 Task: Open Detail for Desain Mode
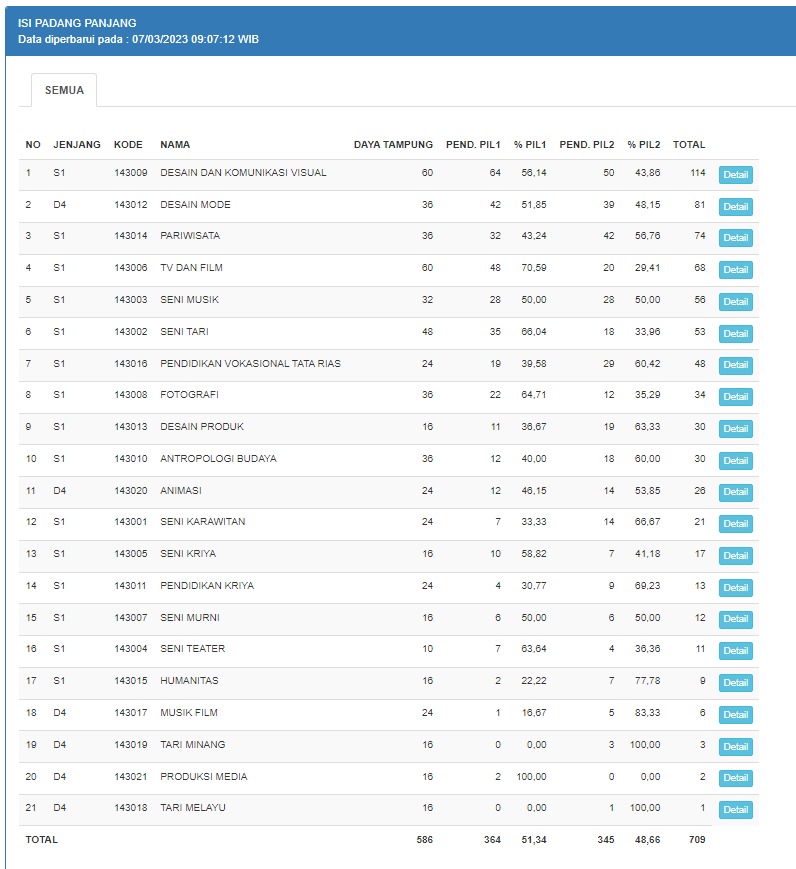coord(736,207)
